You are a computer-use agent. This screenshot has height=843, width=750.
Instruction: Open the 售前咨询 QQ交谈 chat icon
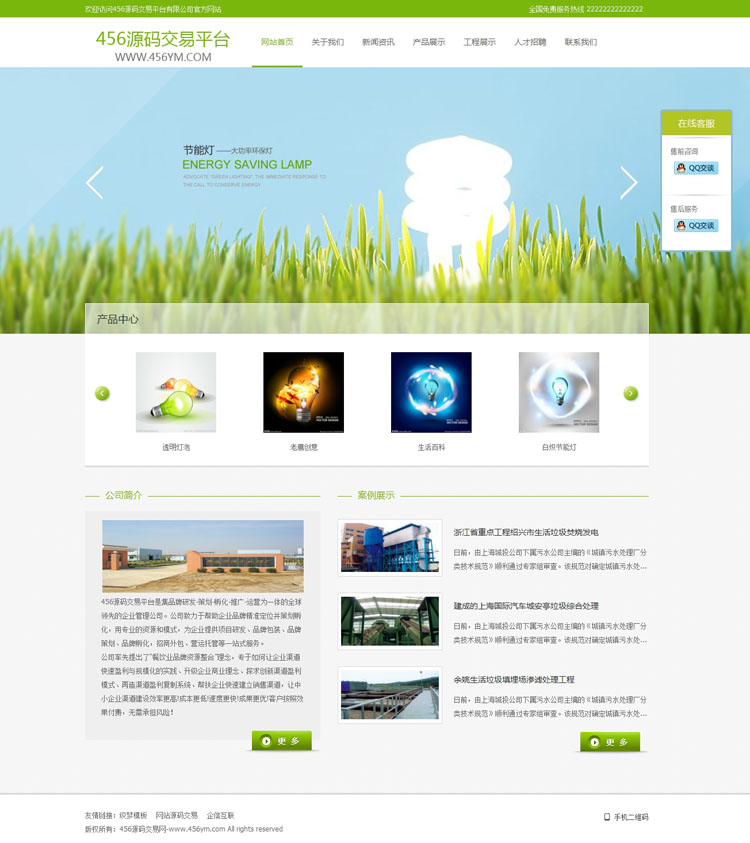tap(696, 168)
